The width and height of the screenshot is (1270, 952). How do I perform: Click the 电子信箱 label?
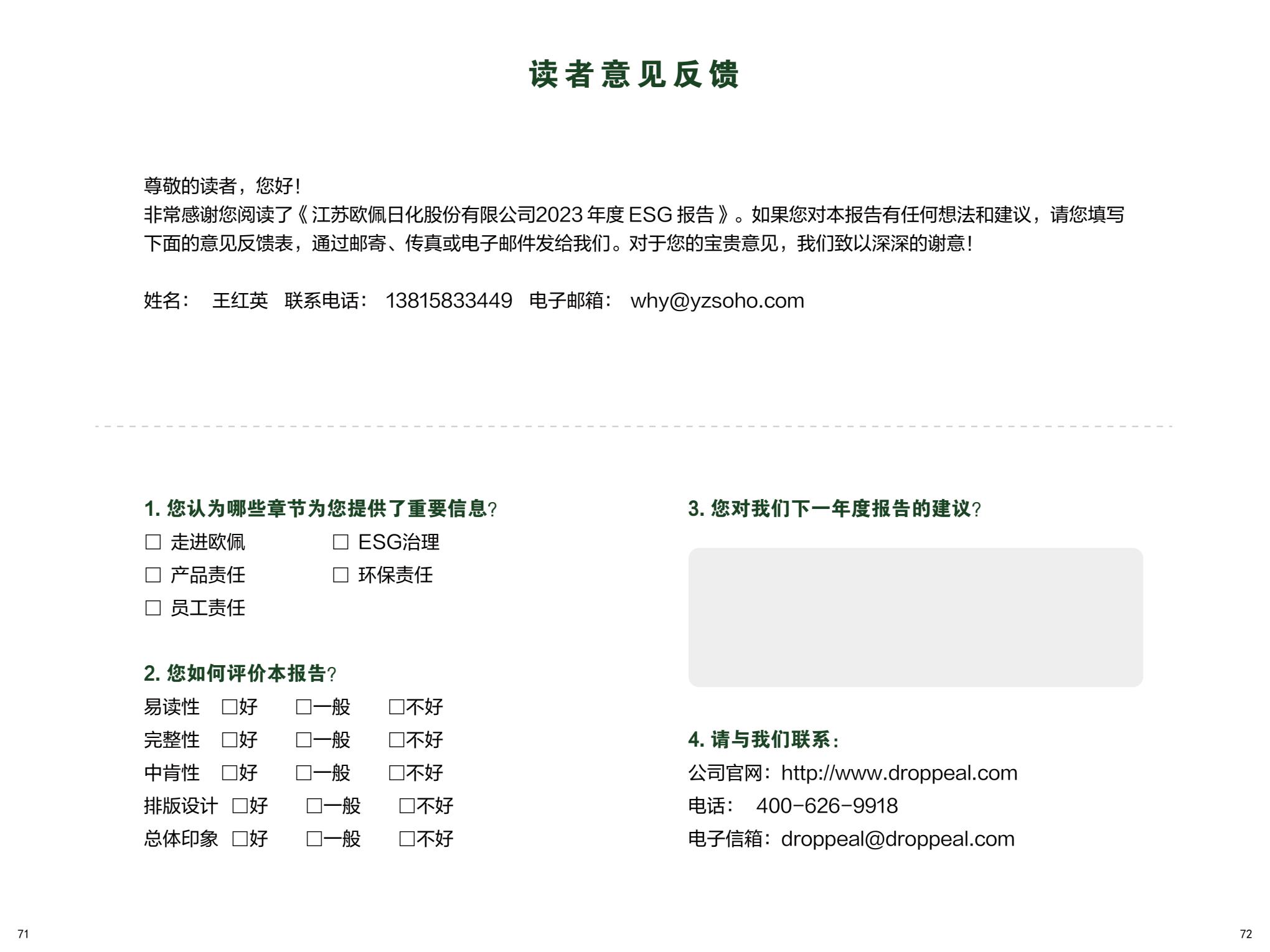tap(730, 839)
